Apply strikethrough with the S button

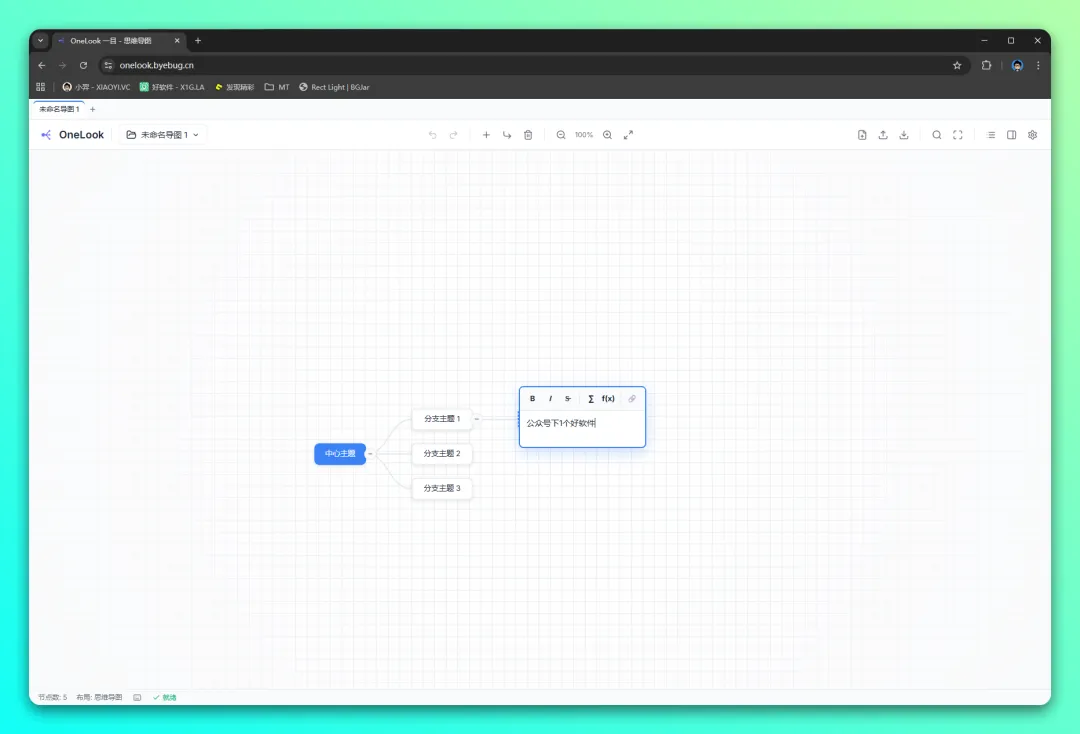(x=568, y=399)
